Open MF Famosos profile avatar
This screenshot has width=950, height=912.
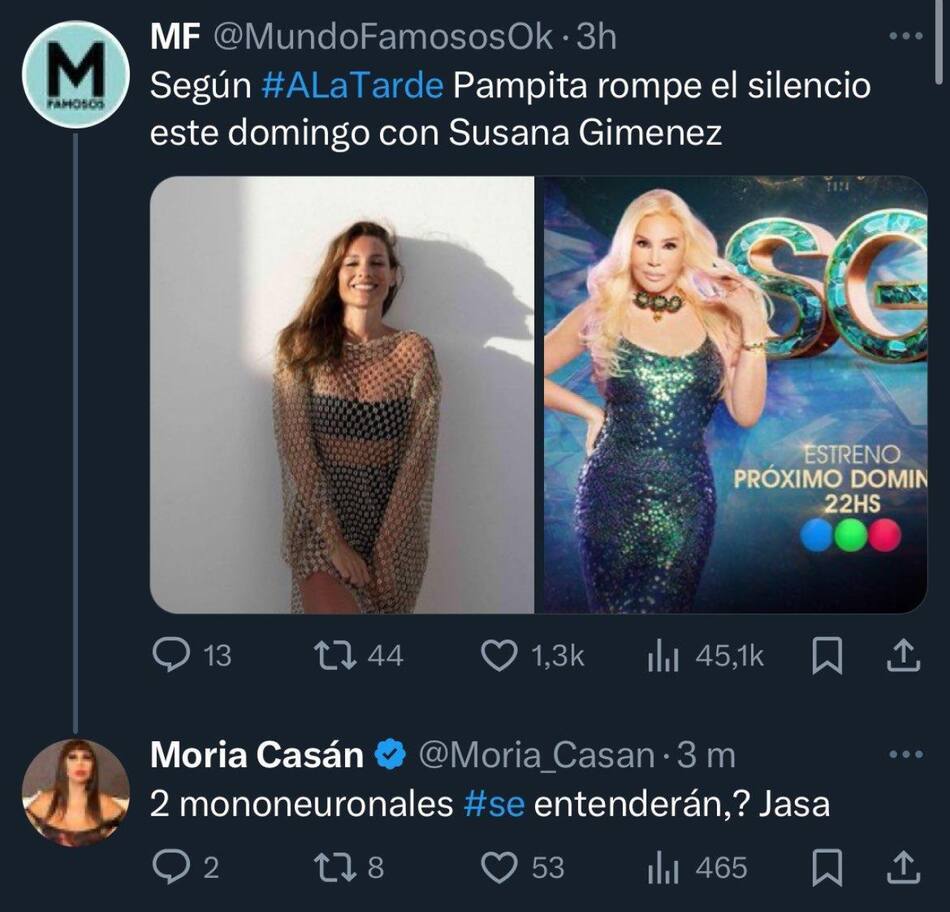pos(76,75)
